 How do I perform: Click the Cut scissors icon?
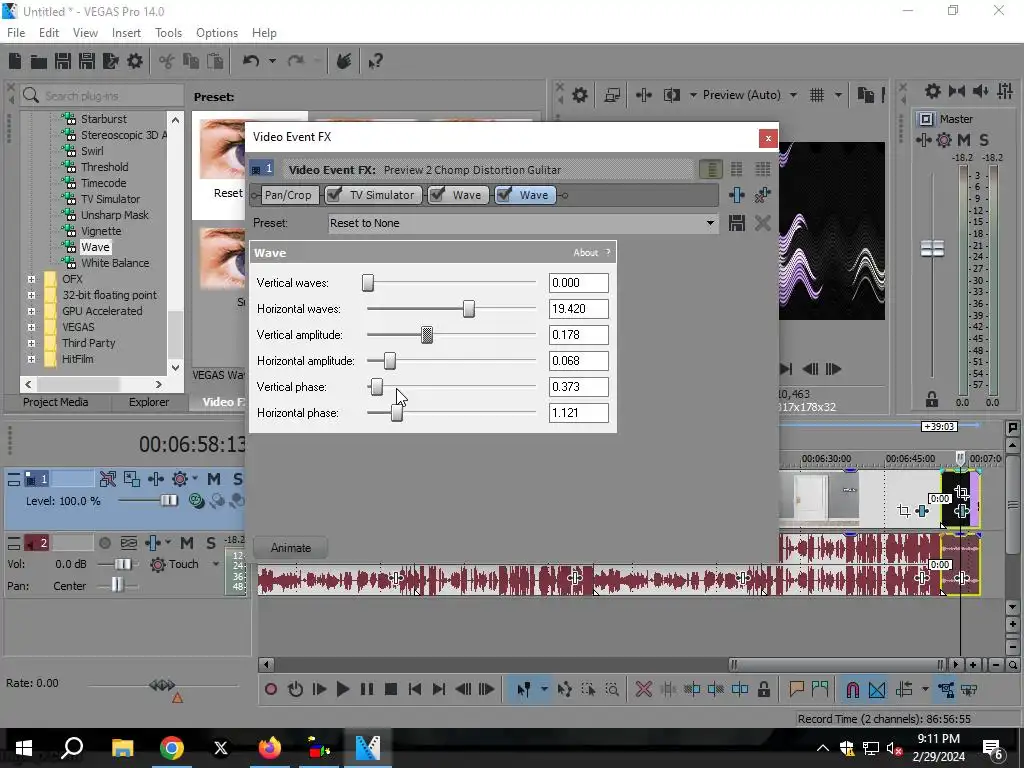(x=167, y=61)
